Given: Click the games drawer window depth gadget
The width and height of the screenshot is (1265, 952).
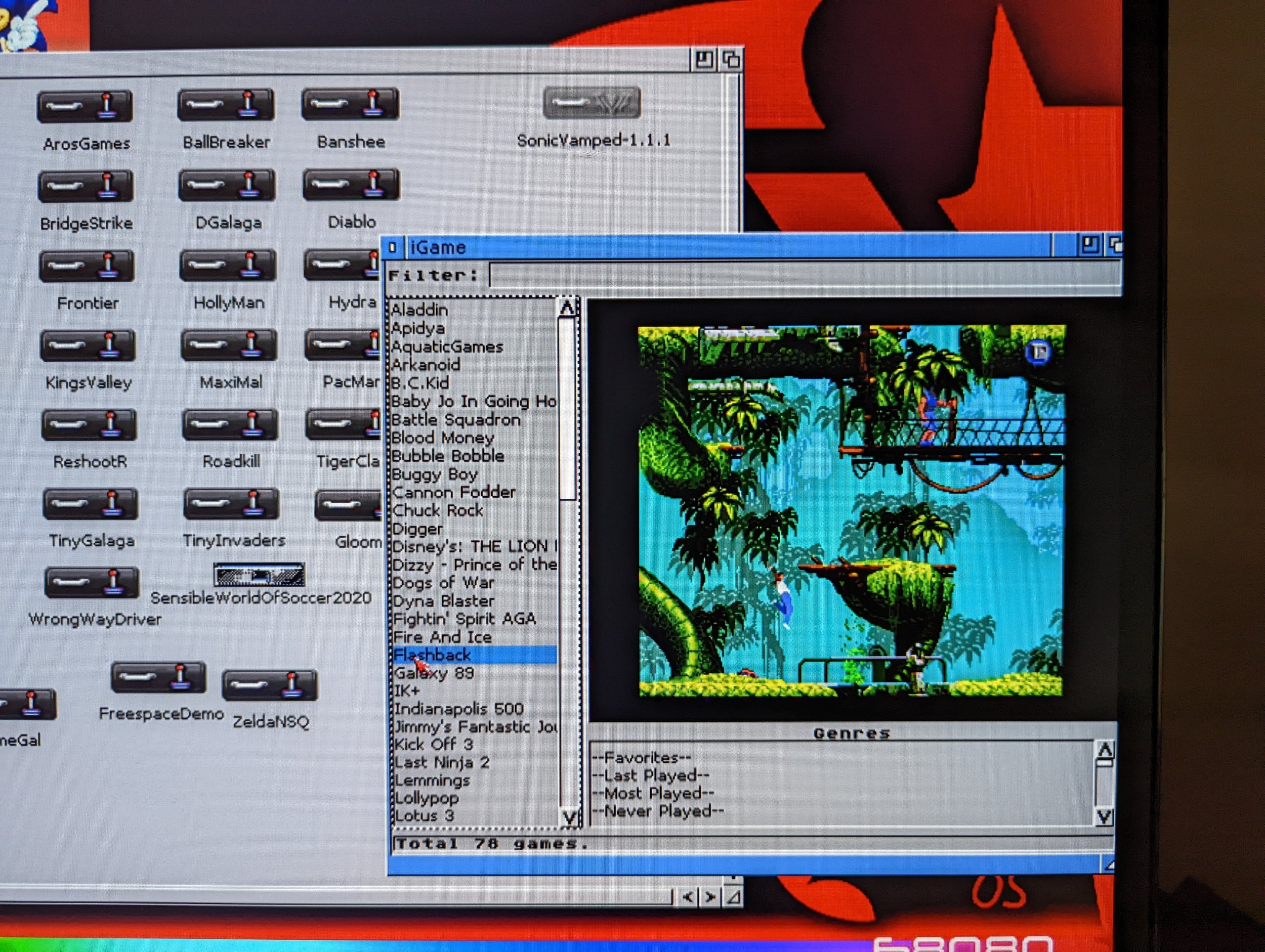Looking at the screenshot, I should point(731,60).
